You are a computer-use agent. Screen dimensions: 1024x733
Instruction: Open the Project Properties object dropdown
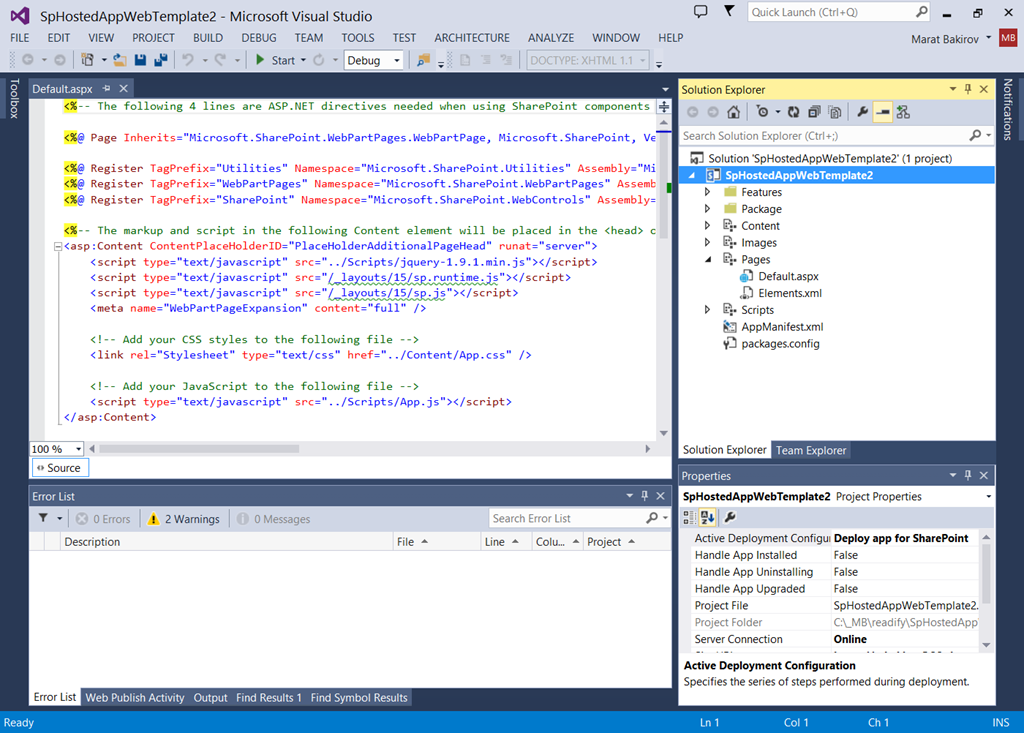988,497
